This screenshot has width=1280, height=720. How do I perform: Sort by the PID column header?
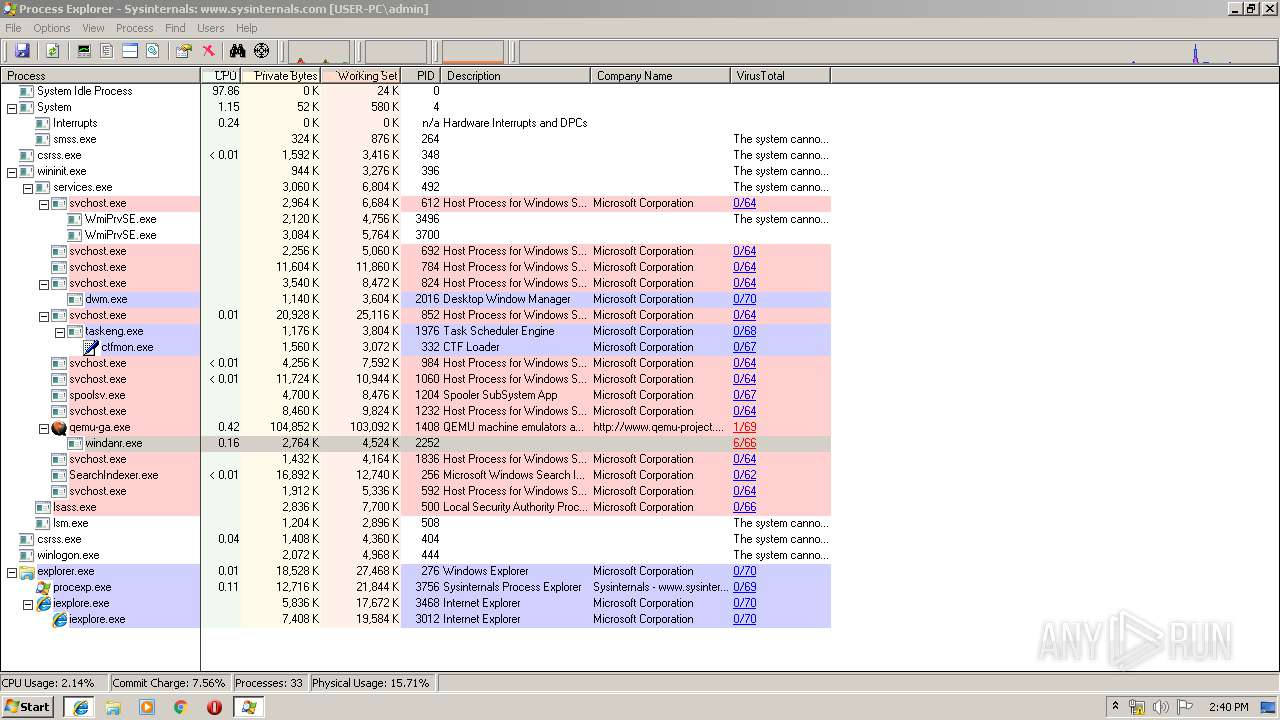[421, 75]
